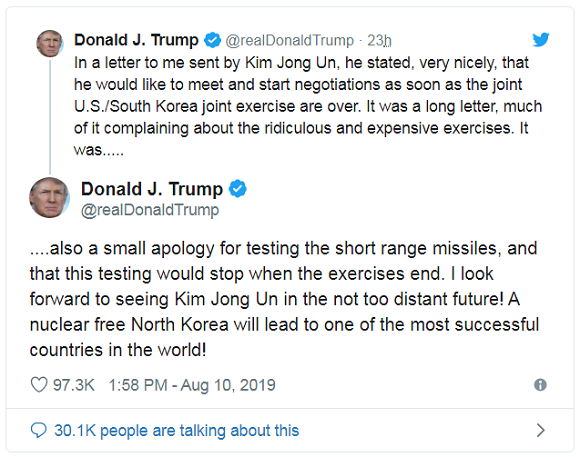The width and height of the screenshot is (580, 457).
Task: Click verified badge in the quoted tweet
Action: pos(213,40)
